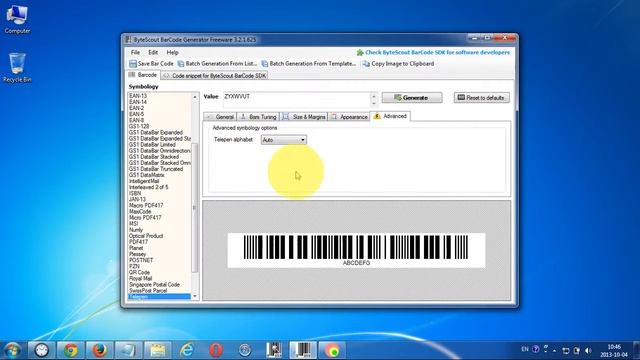Select the Barcode main tab

click(x=142, y=75)
